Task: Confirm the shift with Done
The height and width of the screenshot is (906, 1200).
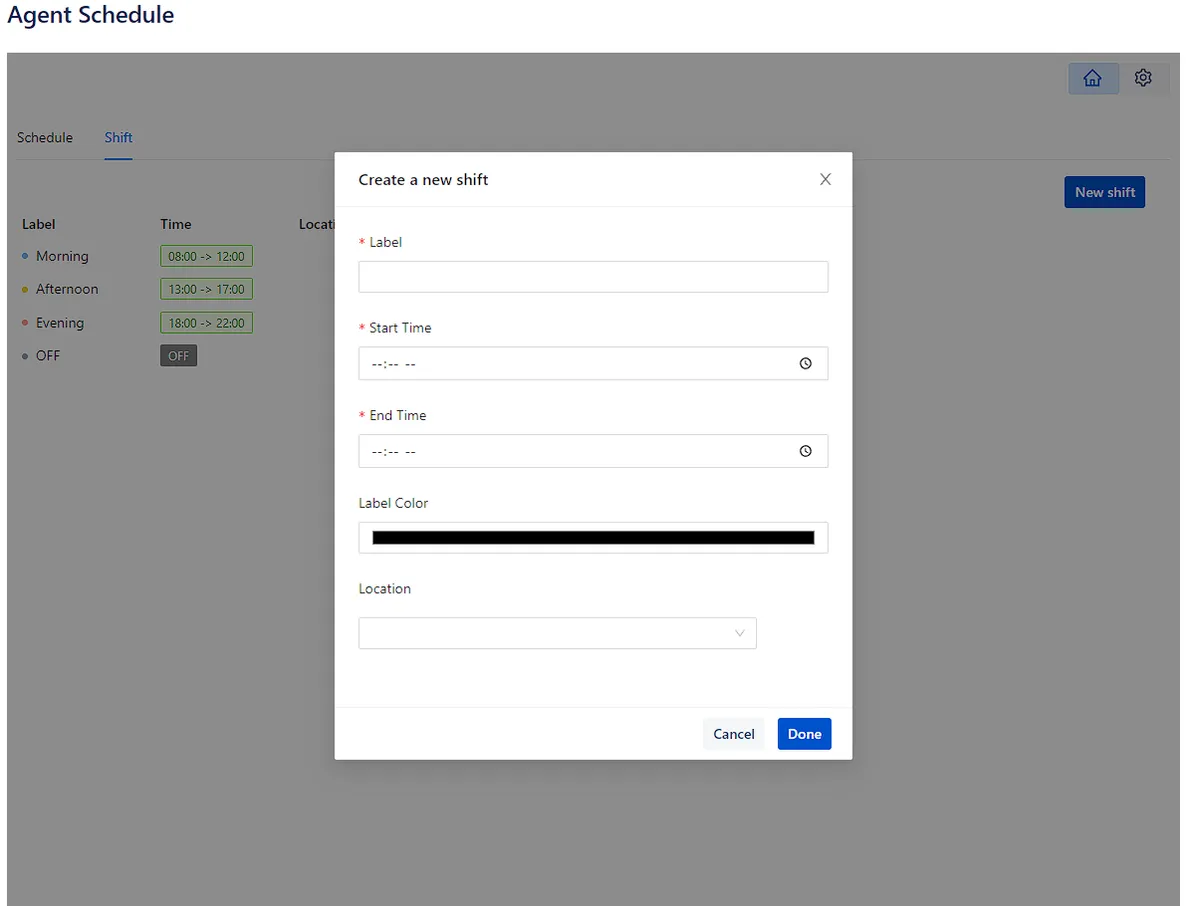Action: pyautogui.click(x=804, y=734)
